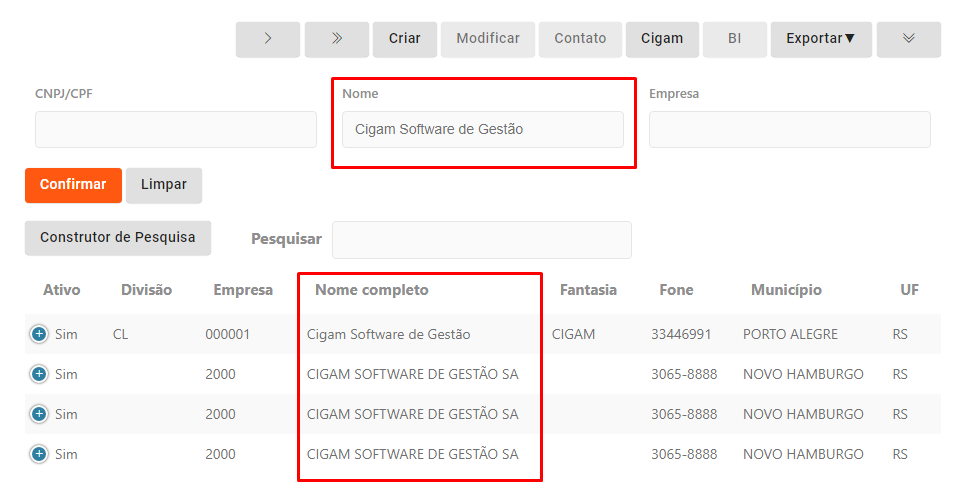Click the Cigam toolbar button
Viewport: 955px width, 490px height.
[662, 39]
